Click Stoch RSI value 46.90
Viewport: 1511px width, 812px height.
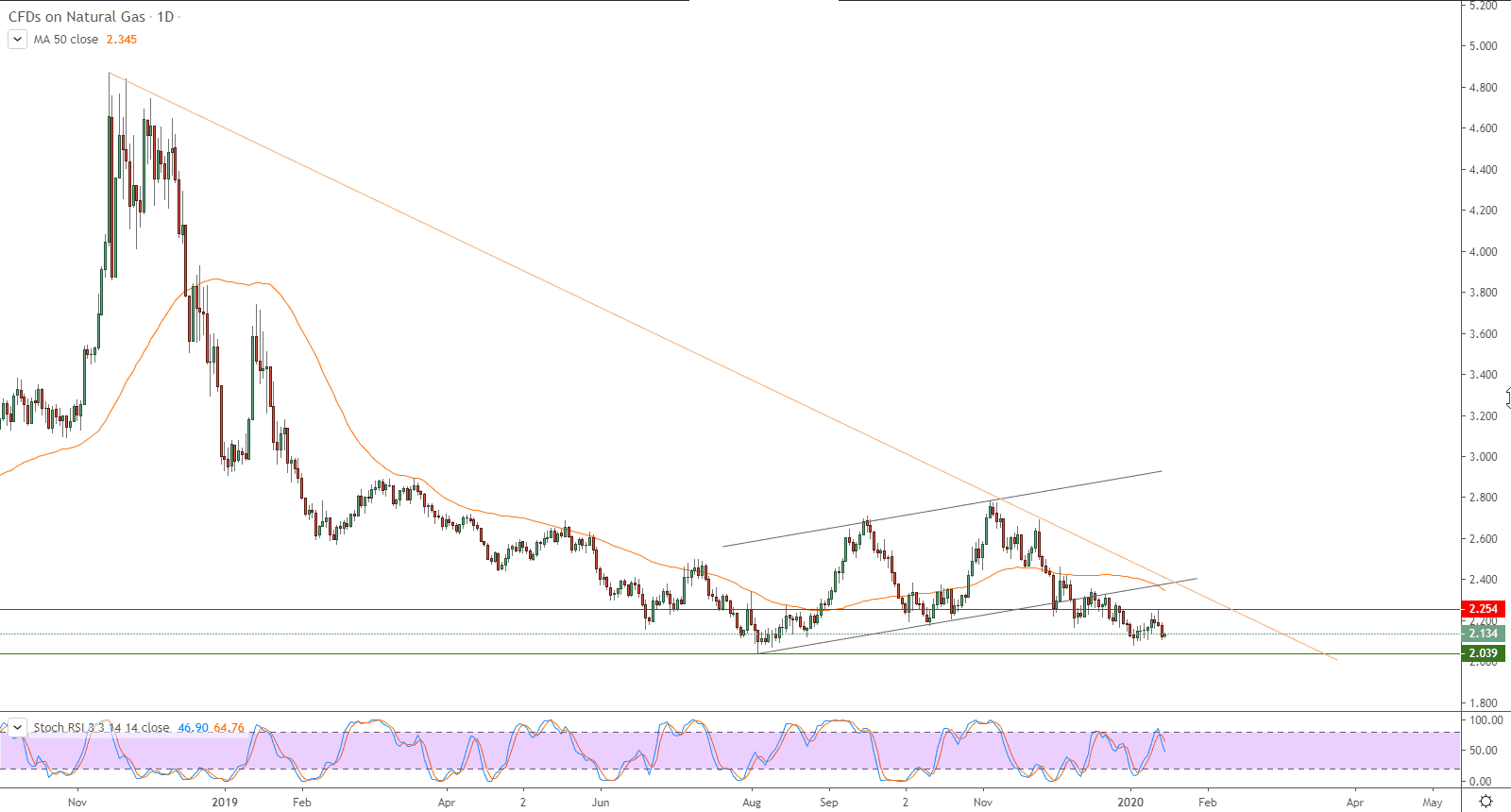[194, 728]
